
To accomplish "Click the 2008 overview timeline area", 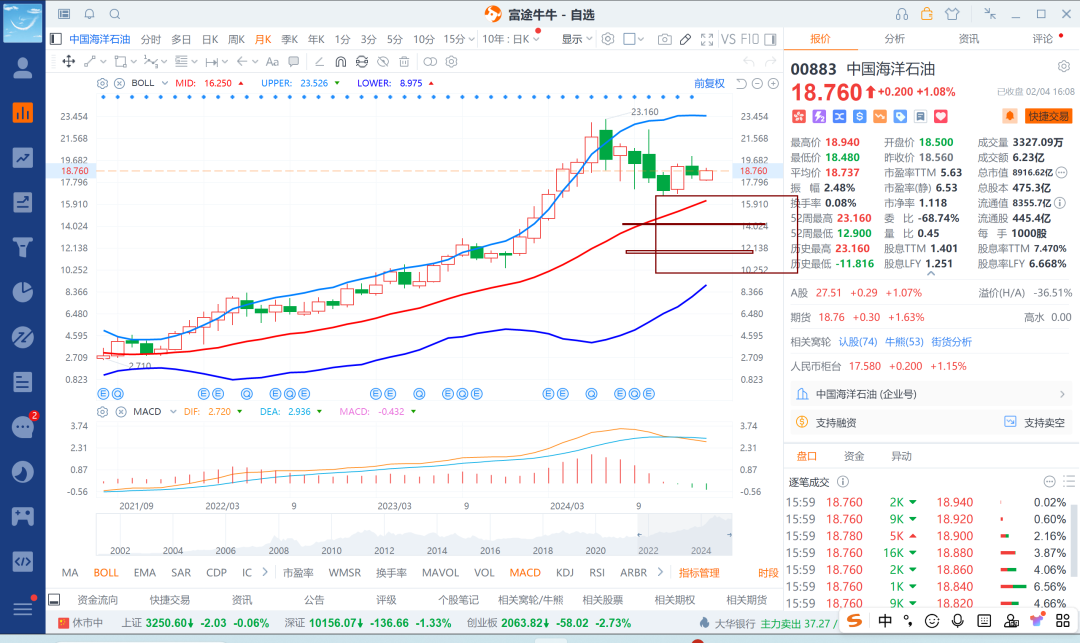I will click(278, 550).
